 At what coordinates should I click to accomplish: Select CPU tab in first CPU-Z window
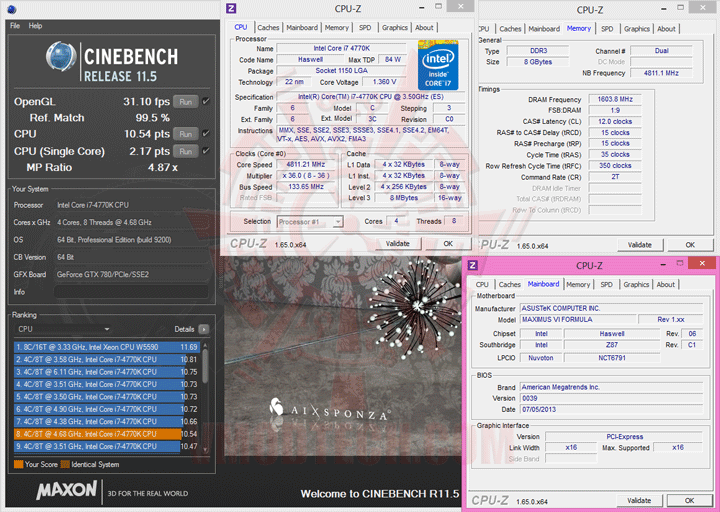coord(241,27)
